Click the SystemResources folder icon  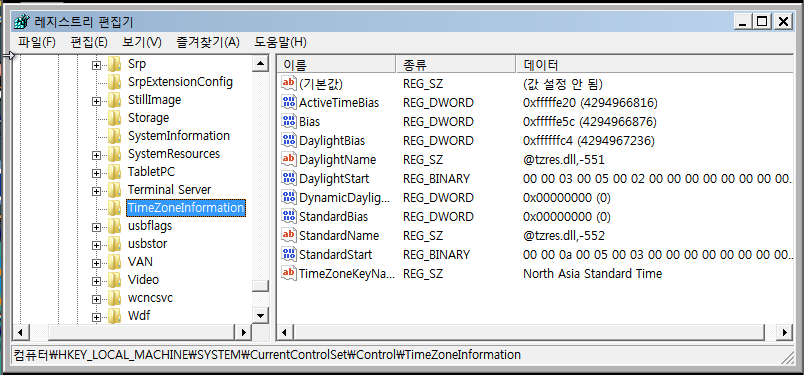point(114,154)
